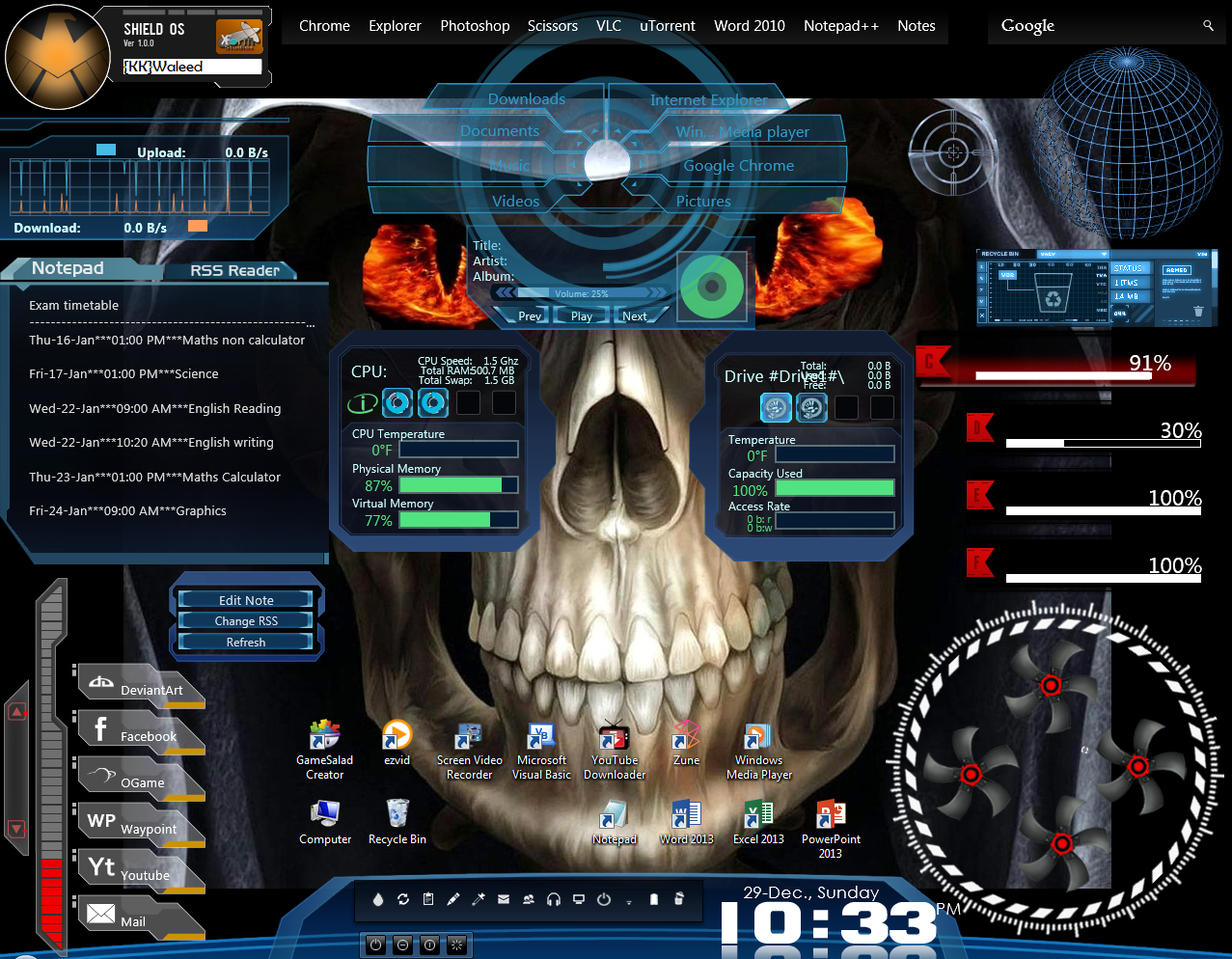Open Photoshop from the top launcher bar

tap(475, 26)
